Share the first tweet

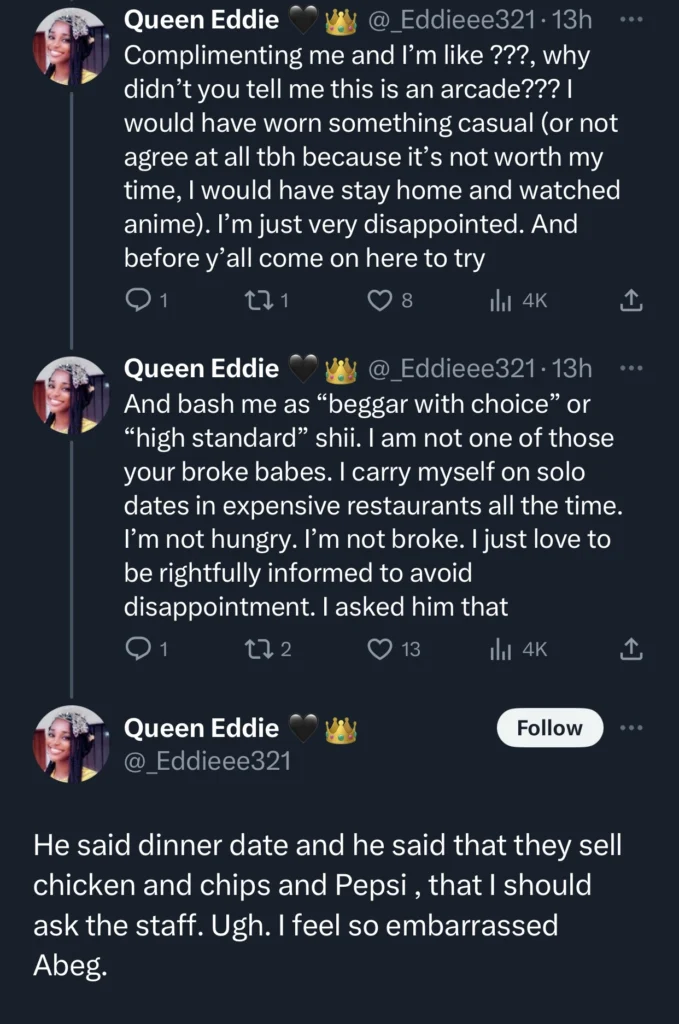[631, 298]
